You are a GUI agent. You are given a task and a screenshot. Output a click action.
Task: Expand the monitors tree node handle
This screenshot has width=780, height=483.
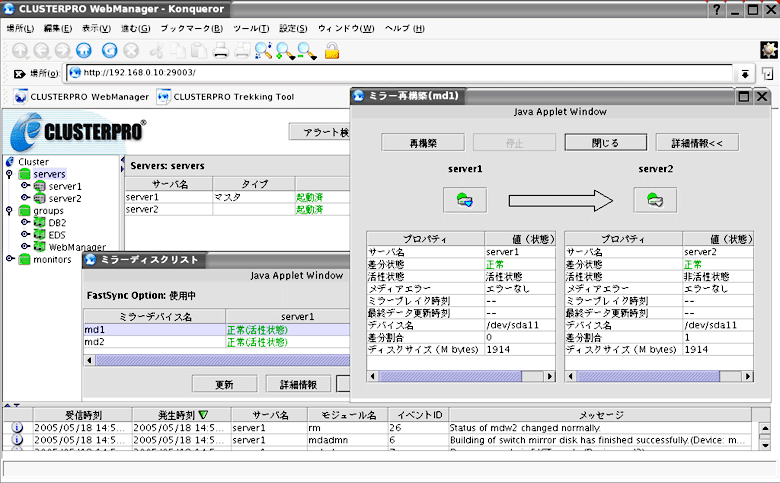click(x=10, y=259)
